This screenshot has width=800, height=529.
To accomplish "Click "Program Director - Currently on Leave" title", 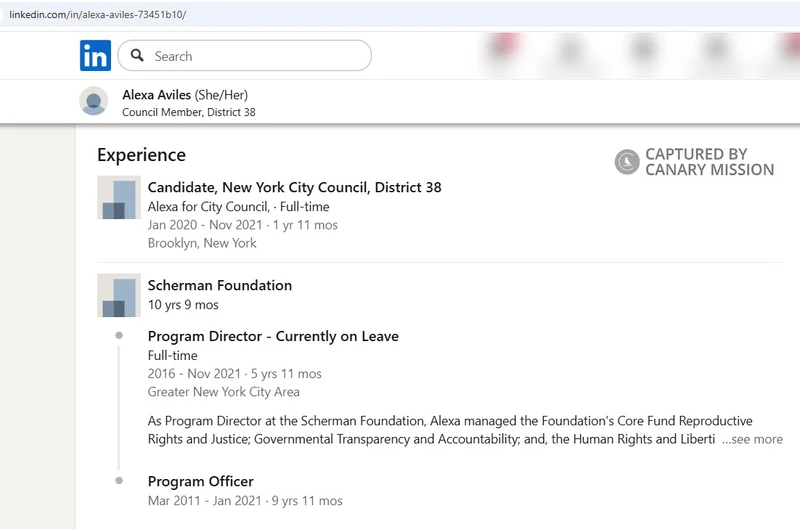I will (273, 336).
